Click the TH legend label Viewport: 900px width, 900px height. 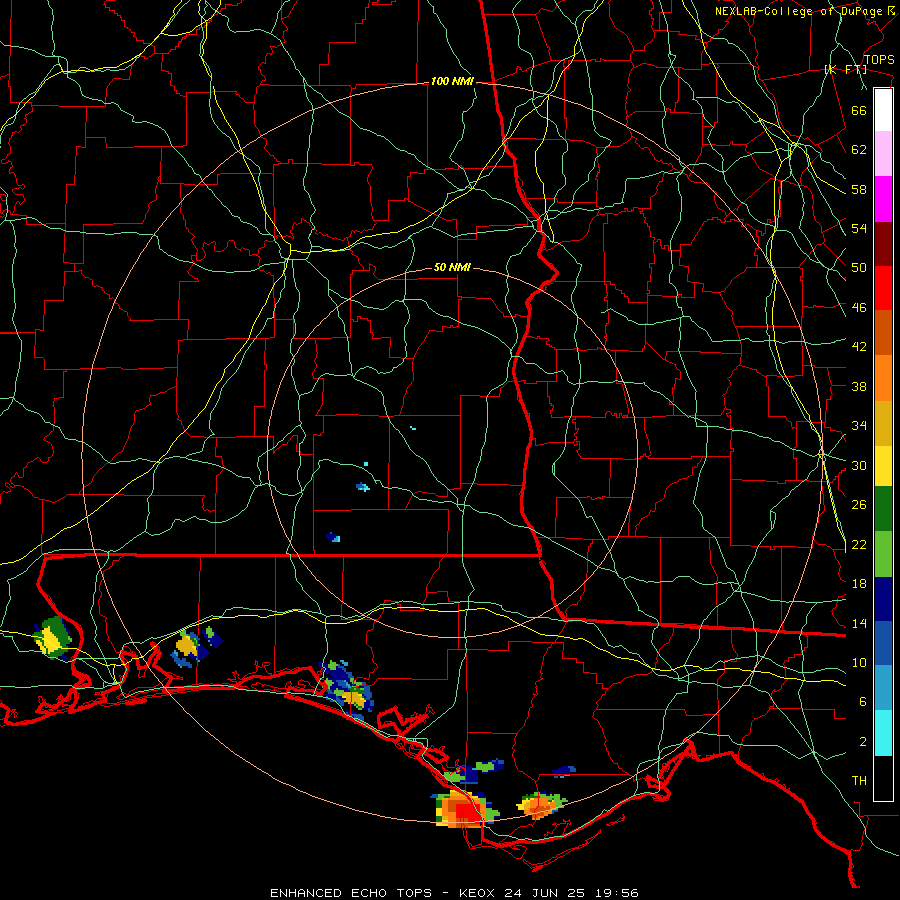pos(859,780)
